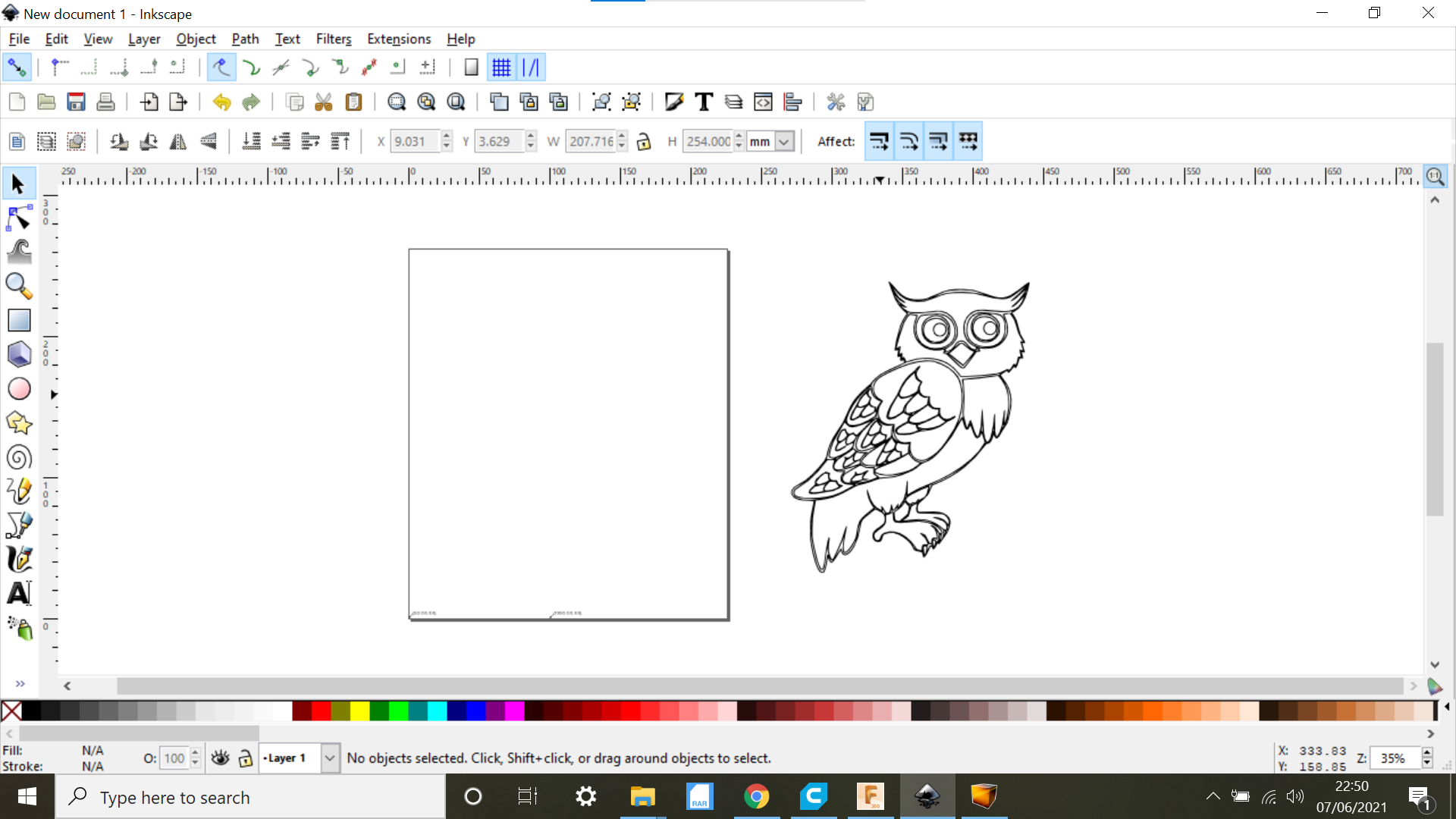Select the Zoom tool
The height and width of the screenshot is (819, 1456).
point(18,285)
